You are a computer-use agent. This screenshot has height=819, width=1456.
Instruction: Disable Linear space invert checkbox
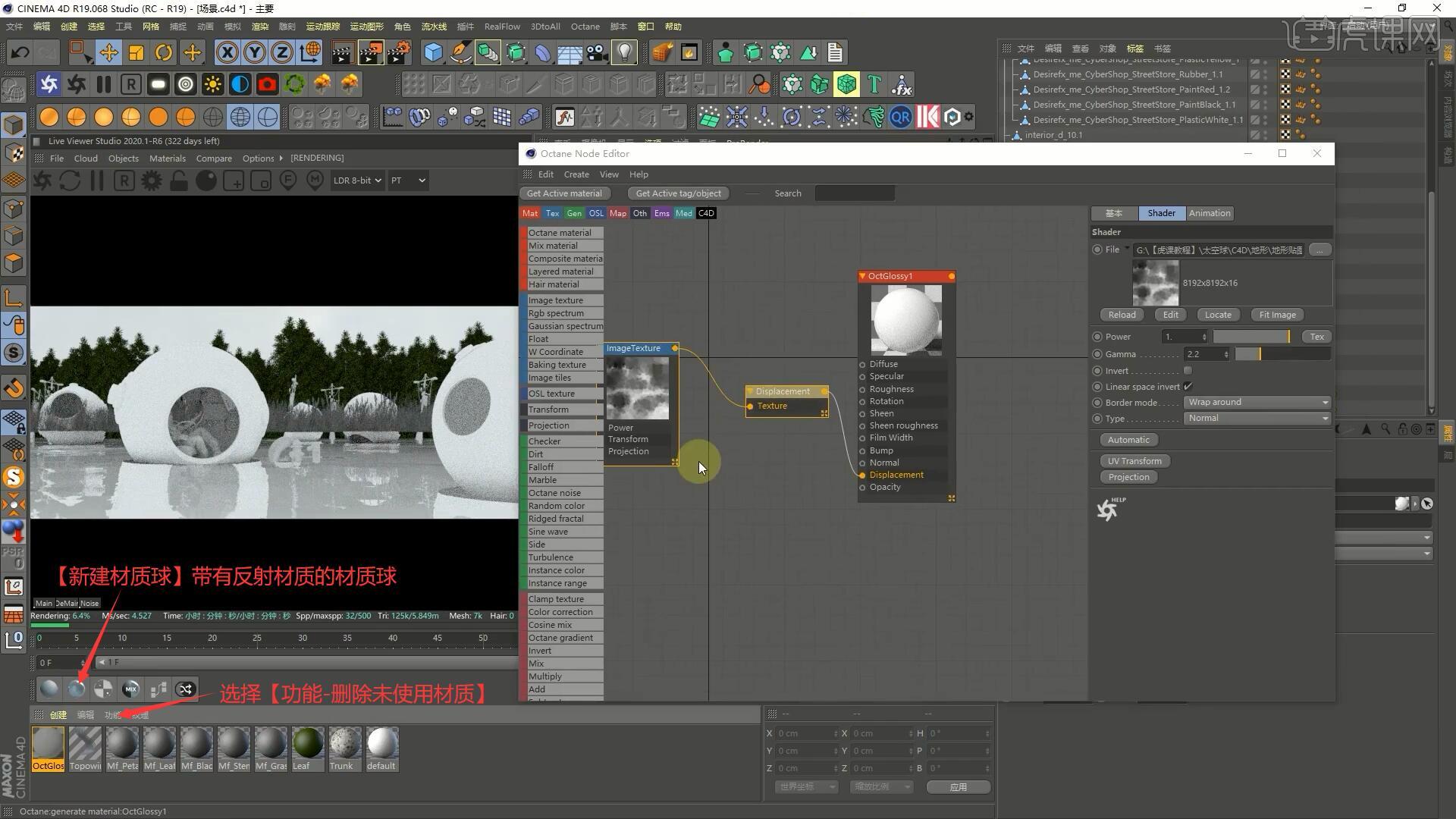tap(1188, 387)
